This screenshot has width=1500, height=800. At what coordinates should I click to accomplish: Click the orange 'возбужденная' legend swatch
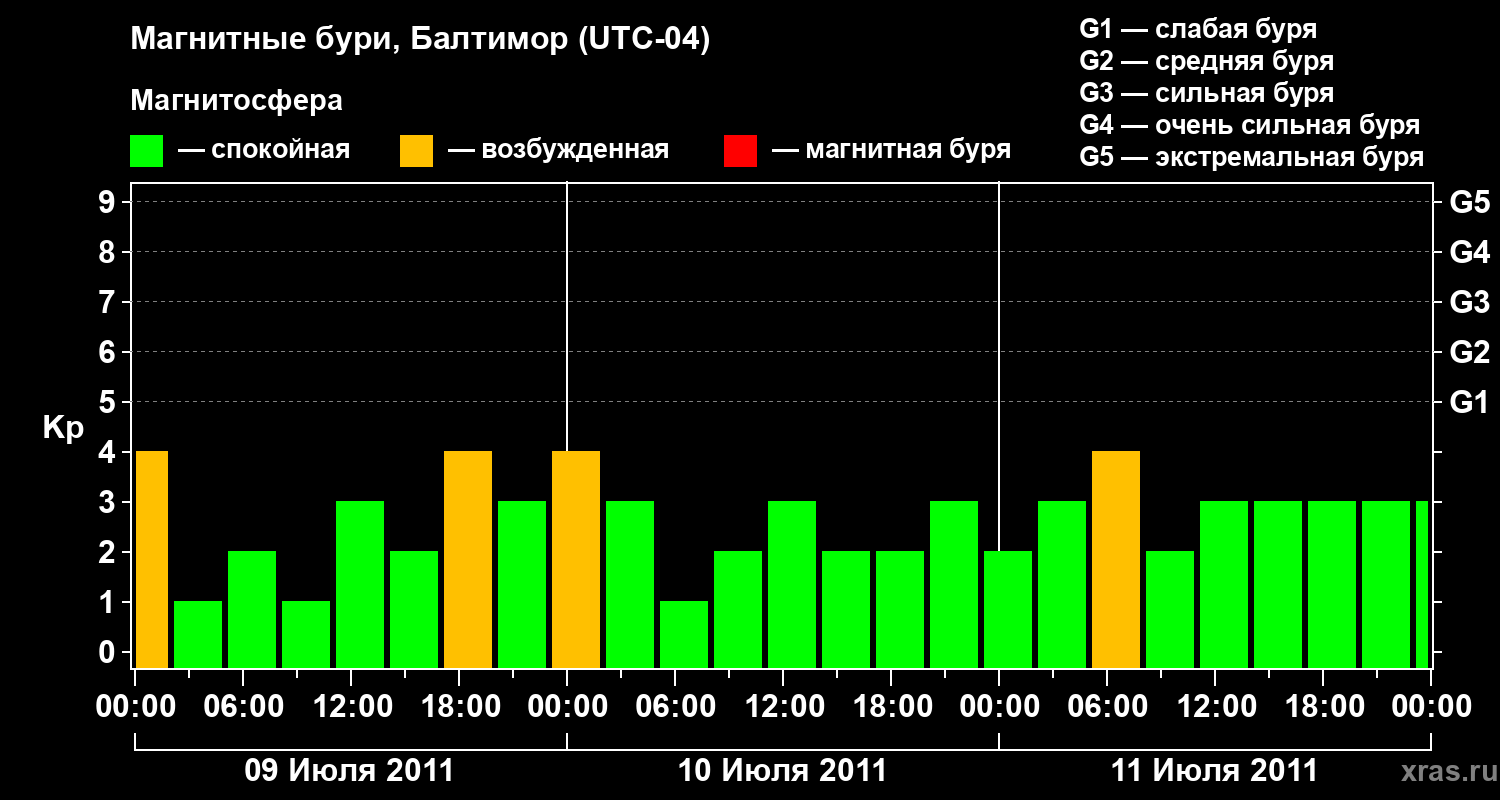click(x=416, y=151)
